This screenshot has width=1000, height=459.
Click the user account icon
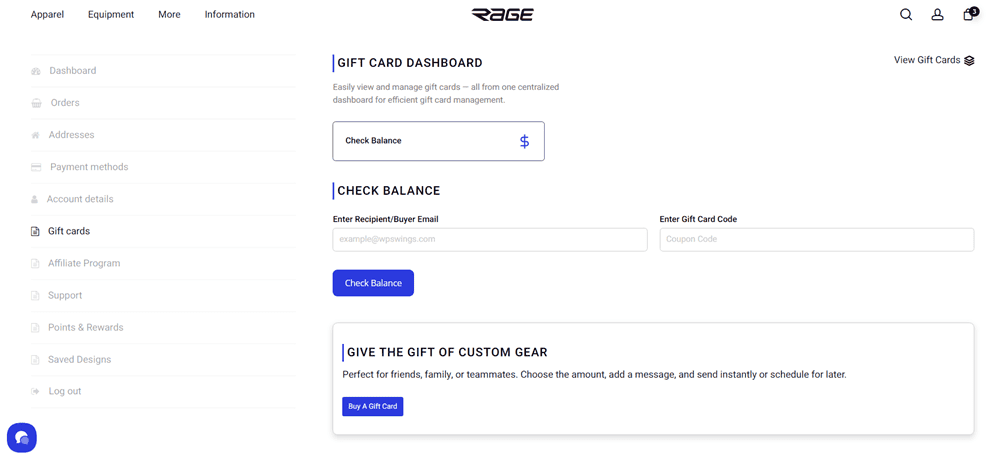(x=937, y=15)
